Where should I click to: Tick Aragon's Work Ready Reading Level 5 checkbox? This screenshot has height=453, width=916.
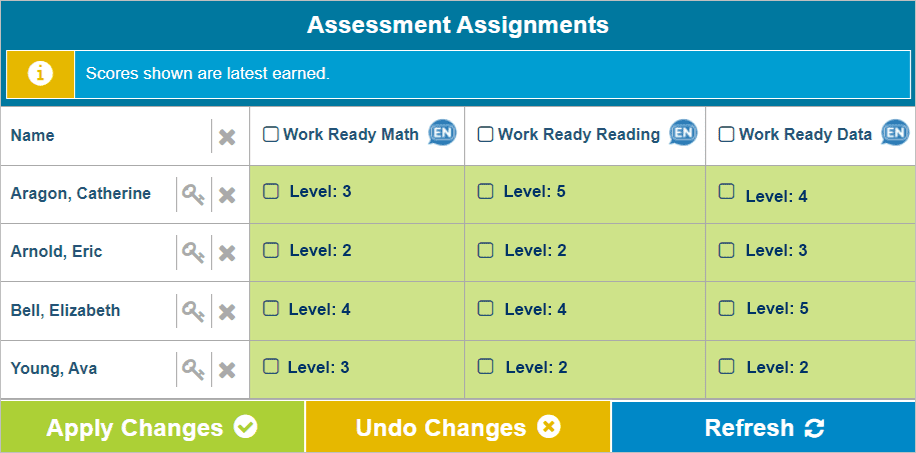click(485, 191)
